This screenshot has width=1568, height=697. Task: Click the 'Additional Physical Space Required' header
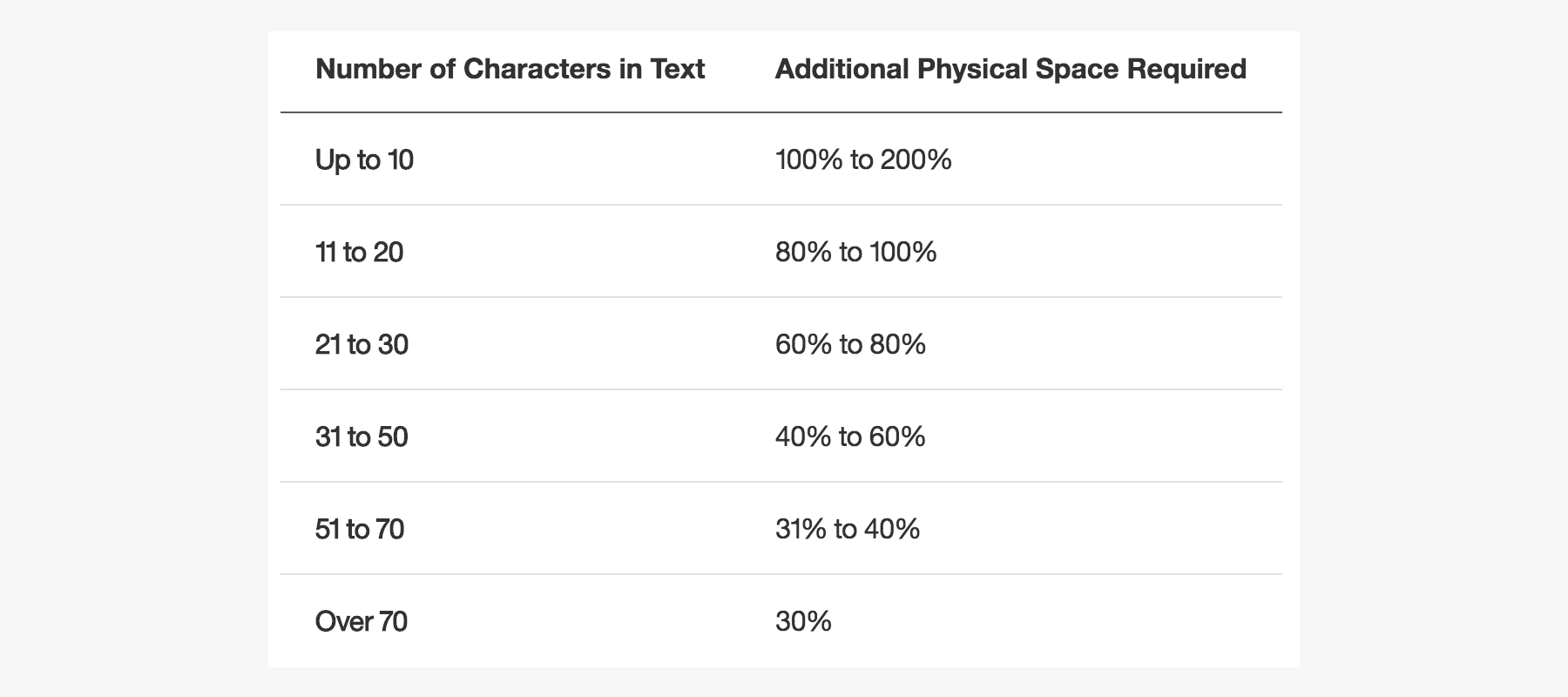point(1010,69)
